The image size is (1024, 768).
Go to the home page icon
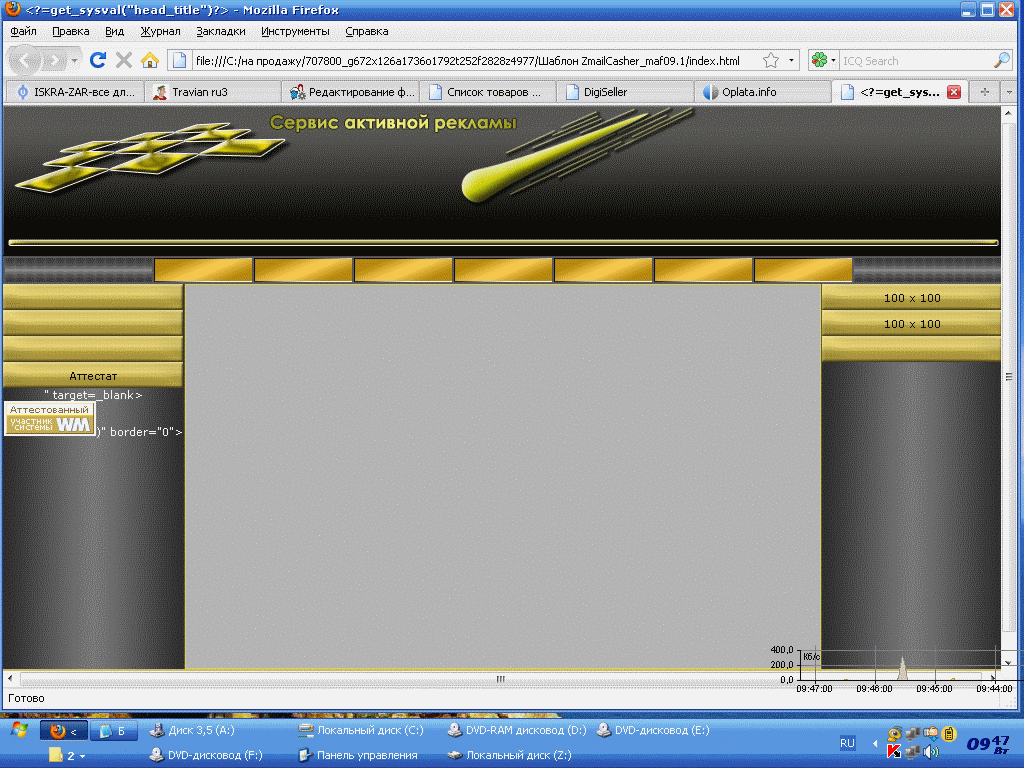150,60
